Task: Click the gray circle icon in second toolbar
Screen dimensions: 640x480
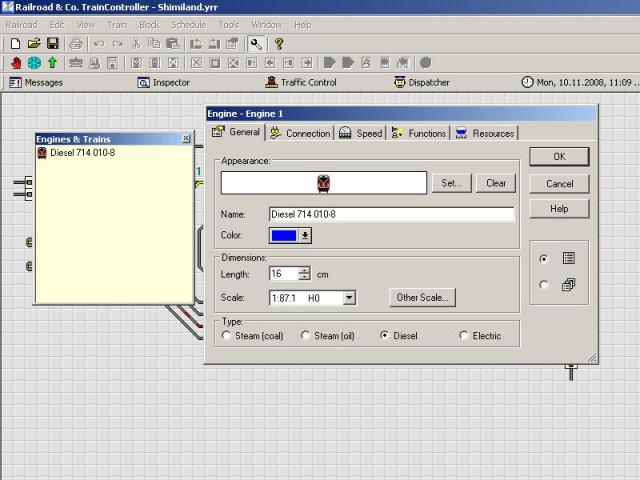Action: coord(425,63)
